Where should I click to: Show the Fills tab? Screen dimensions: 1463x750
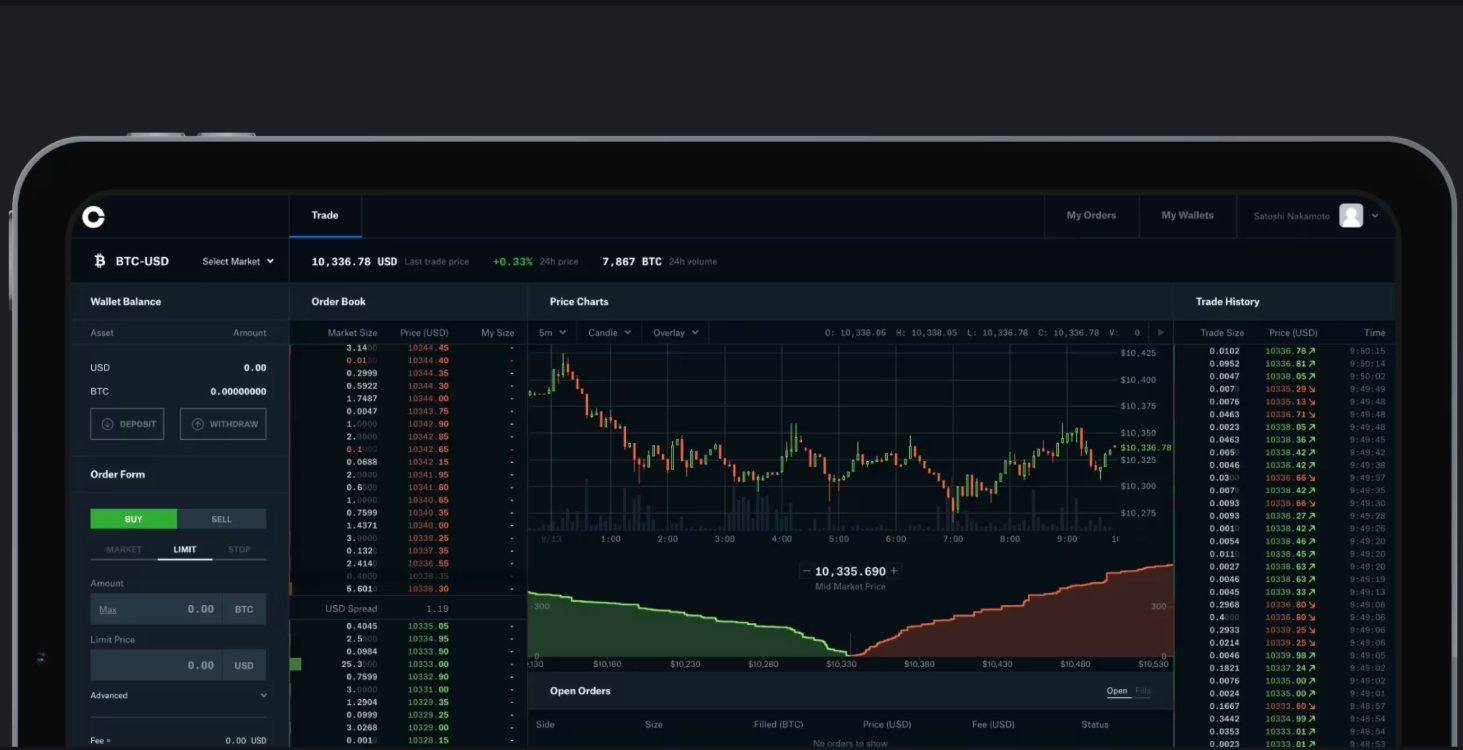[x=1143, y=691]
